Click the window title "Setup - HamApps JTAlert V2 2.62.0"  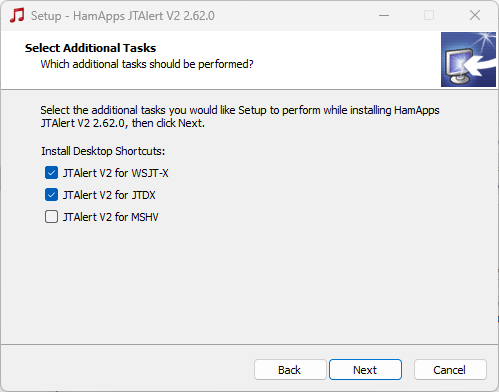(x=123, y=16)
